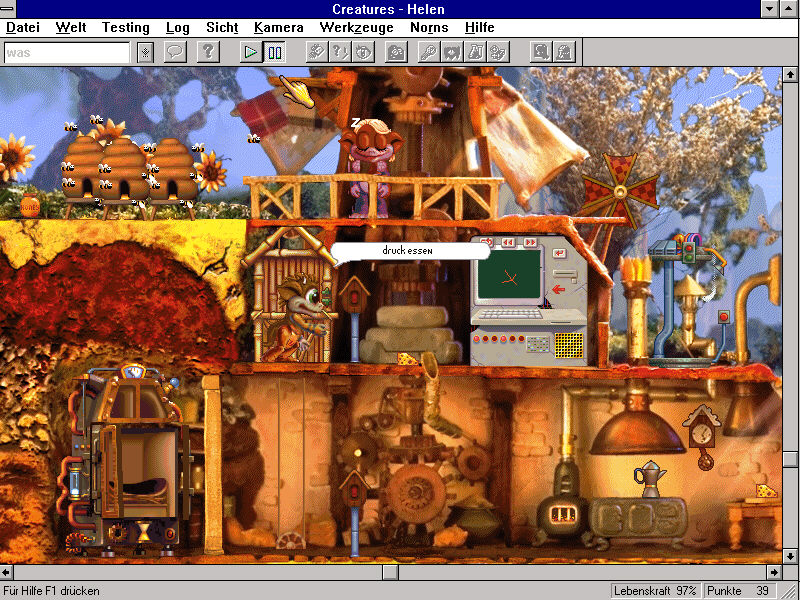Viewport: 800px width, 600px height.
Task: Click the vertical scrollbar thumb
Action: point(790,459)
